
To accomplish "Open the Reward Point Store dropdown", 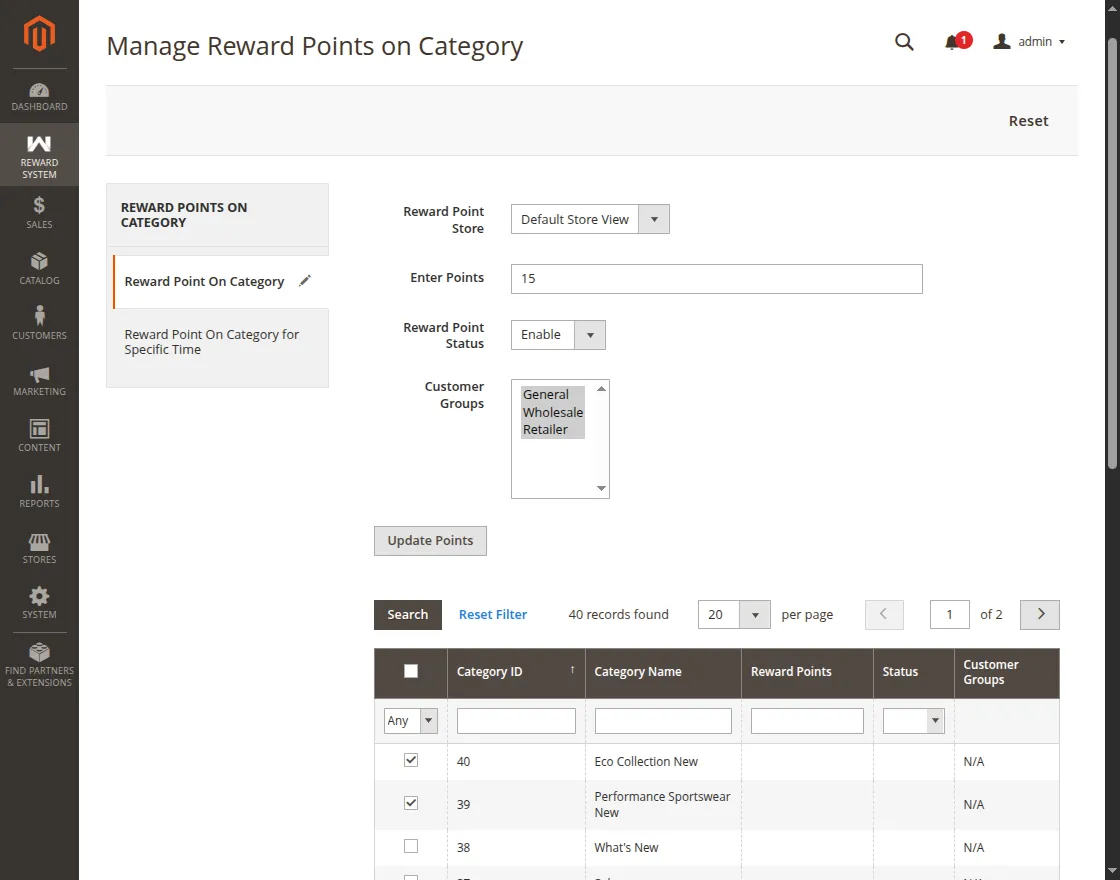I will pos(590,219).
